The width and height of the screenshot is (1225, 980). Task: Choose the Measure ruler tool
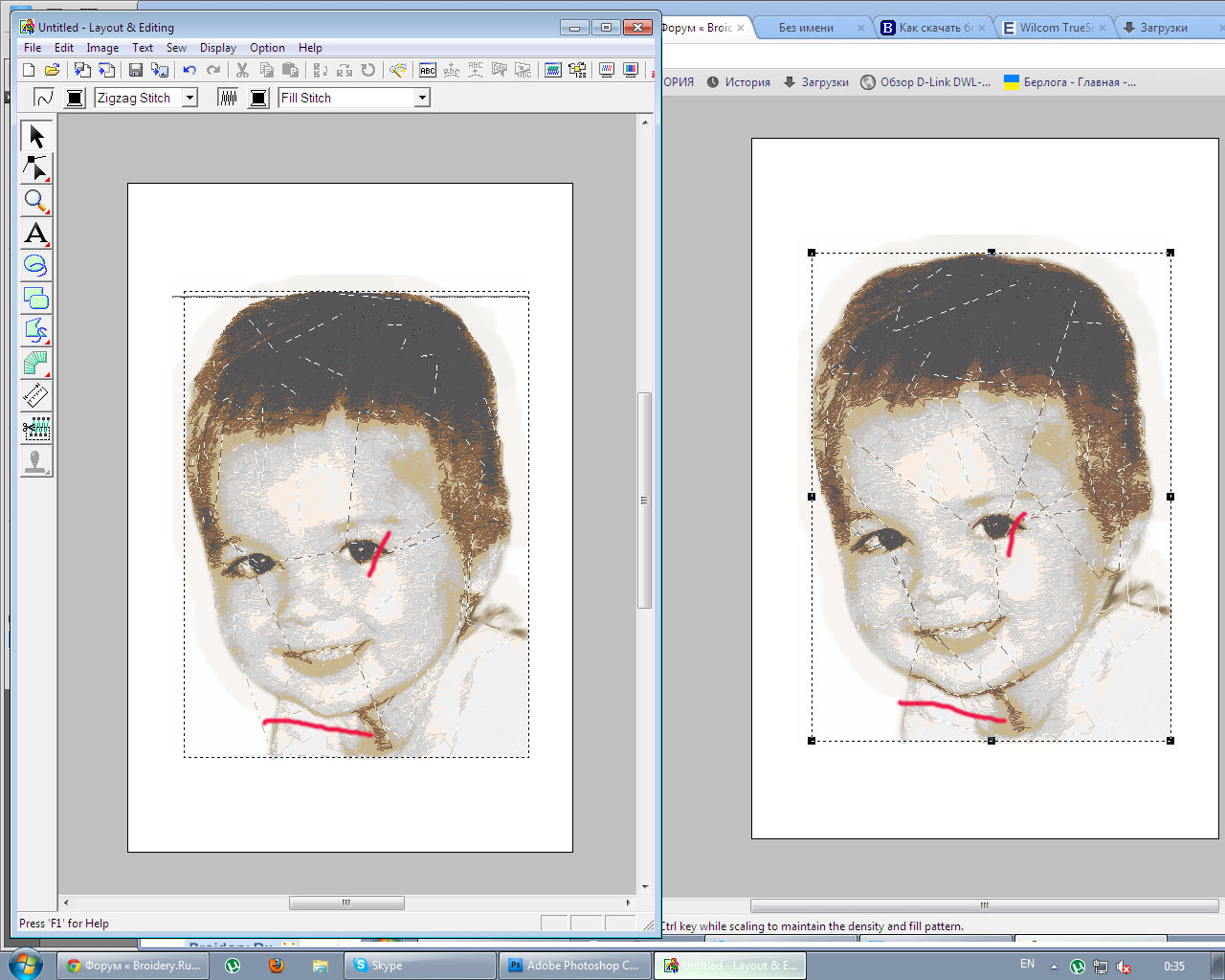[36, 396]
